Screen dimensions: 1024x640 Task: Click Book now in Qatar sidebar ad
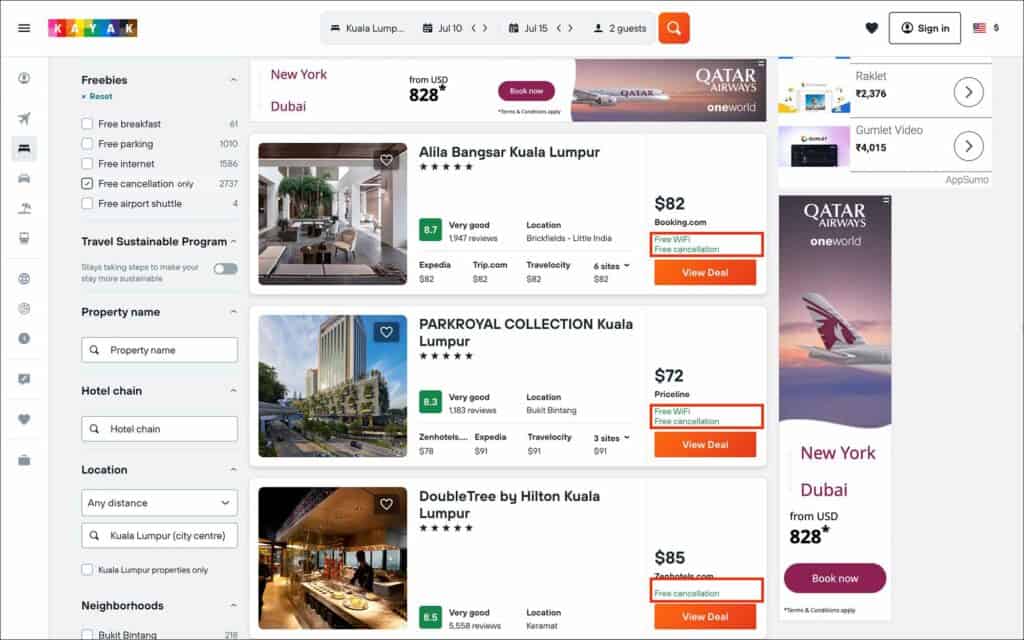coord(835,578)
